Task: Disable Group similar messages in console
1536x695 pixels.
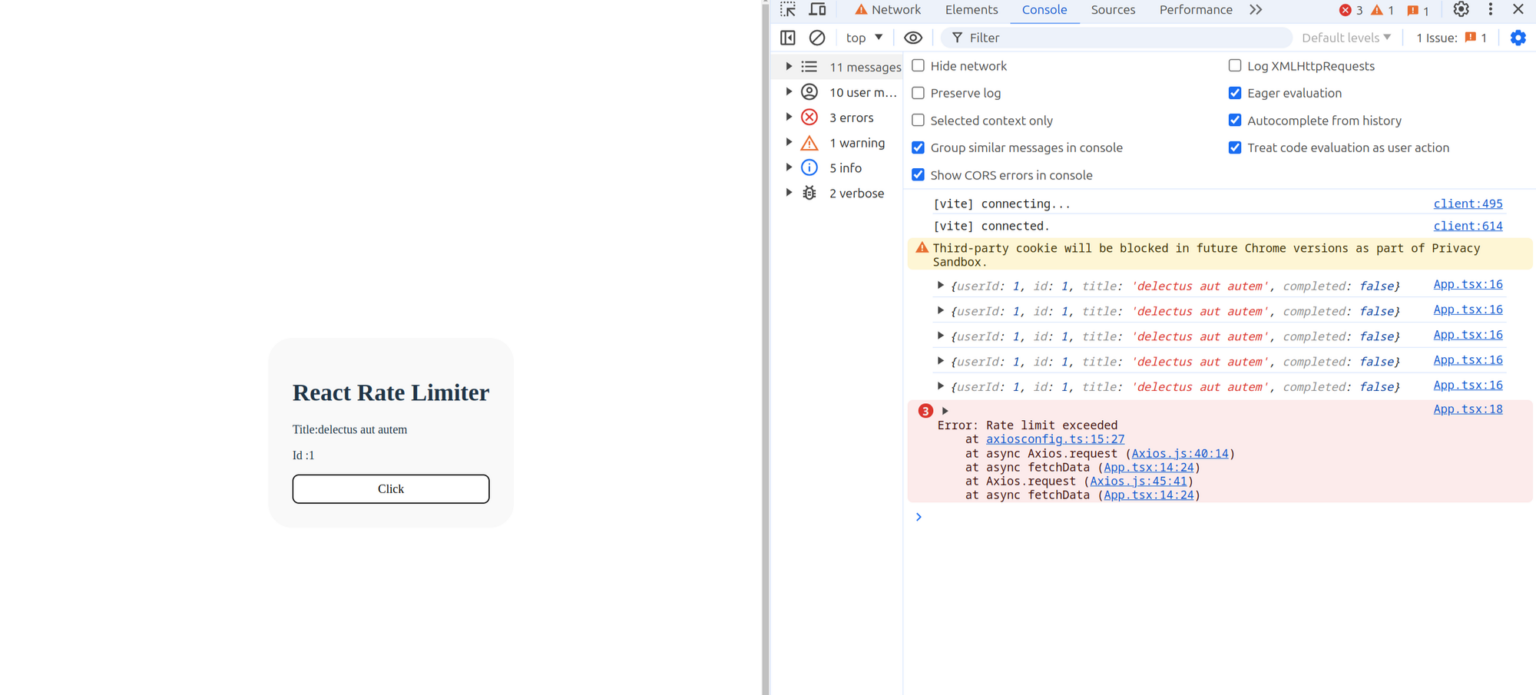Action: click(x=918, y=147)
